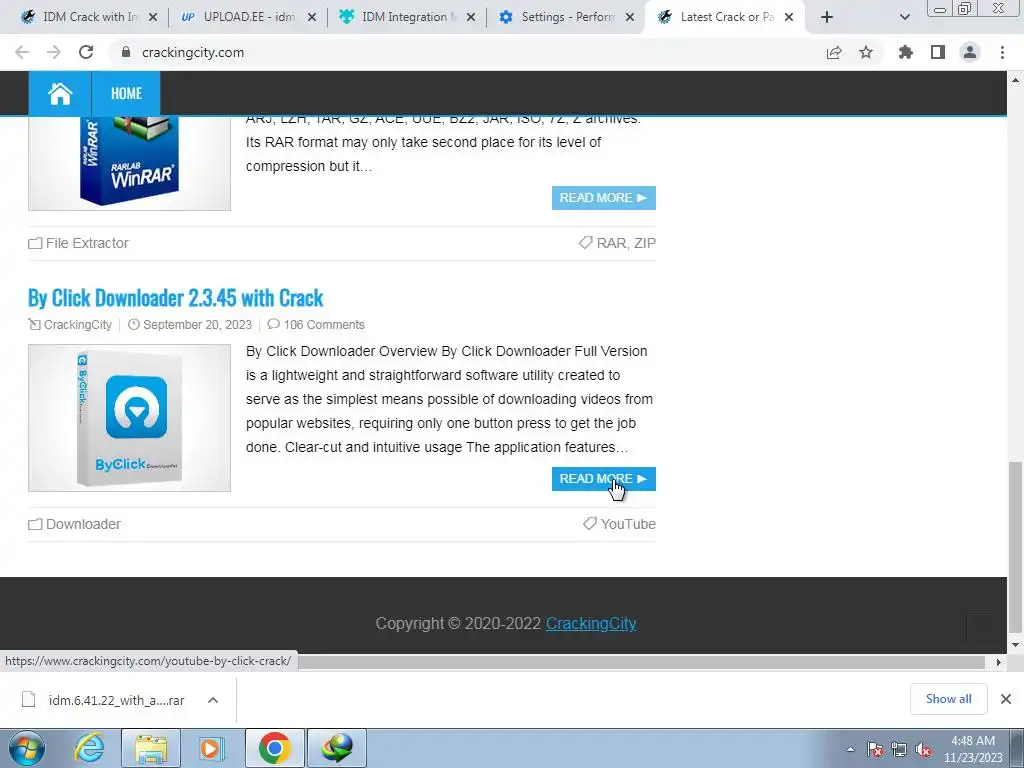Open the File Extractor category
This screenshot has height=768, width=1024.
coord(87,243)
